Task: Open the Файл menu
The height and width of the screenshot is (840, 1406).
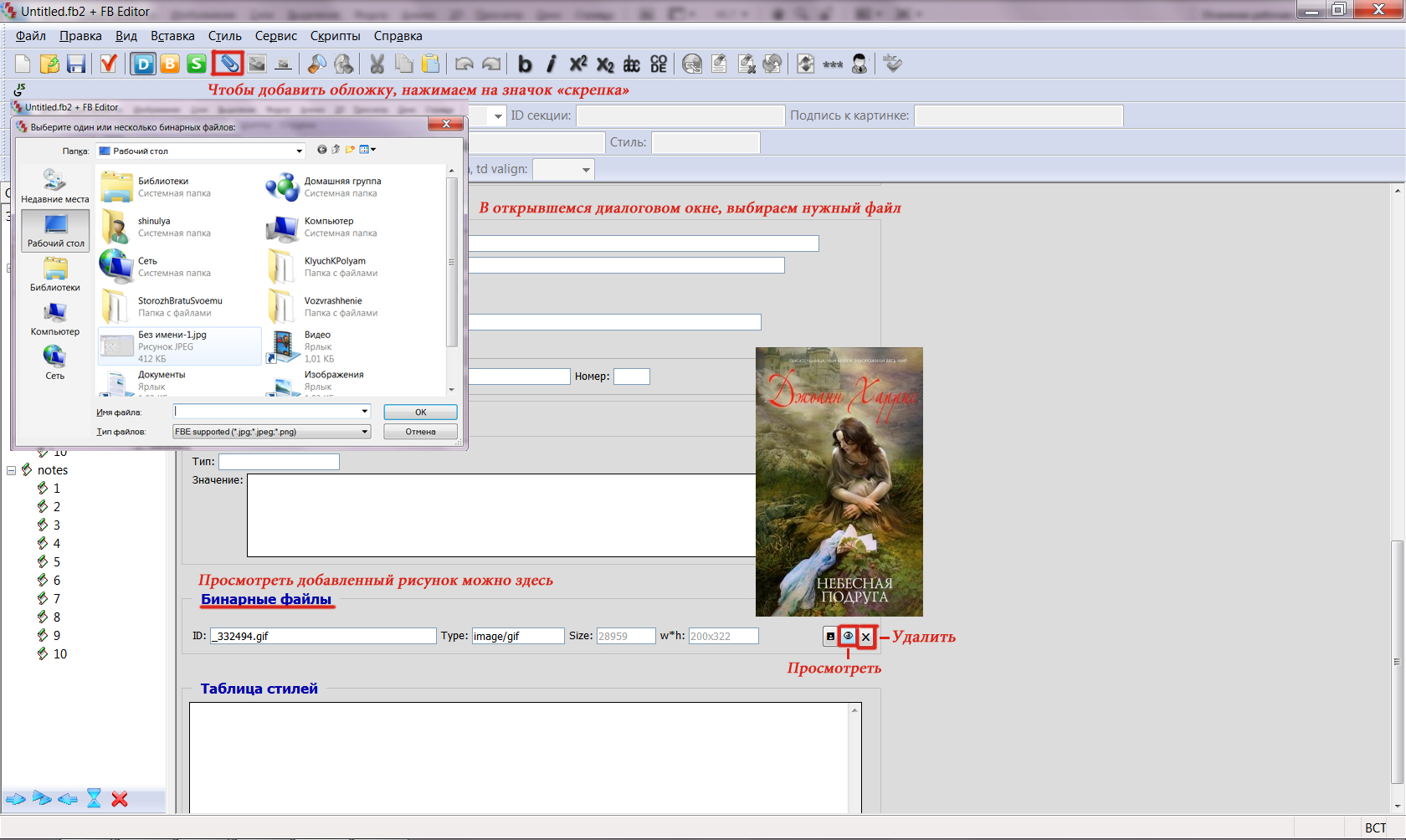Action: click(x=31, y=36)
